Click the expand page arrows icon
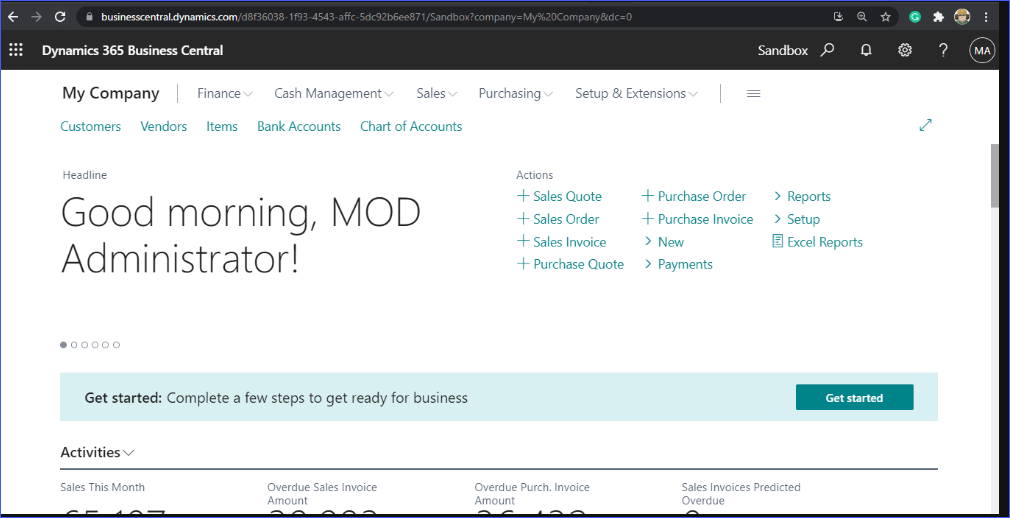The image size is (1010, 518). pyautogui.click(x=926, y=125)
